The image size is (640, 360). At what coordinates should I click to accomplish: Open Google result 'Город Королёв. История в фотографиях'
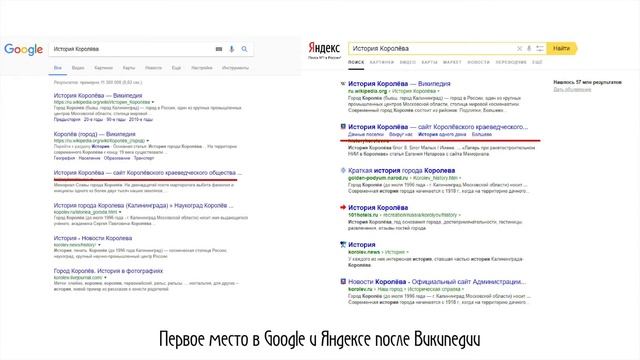pyautogui.click(x=108, y=271)
